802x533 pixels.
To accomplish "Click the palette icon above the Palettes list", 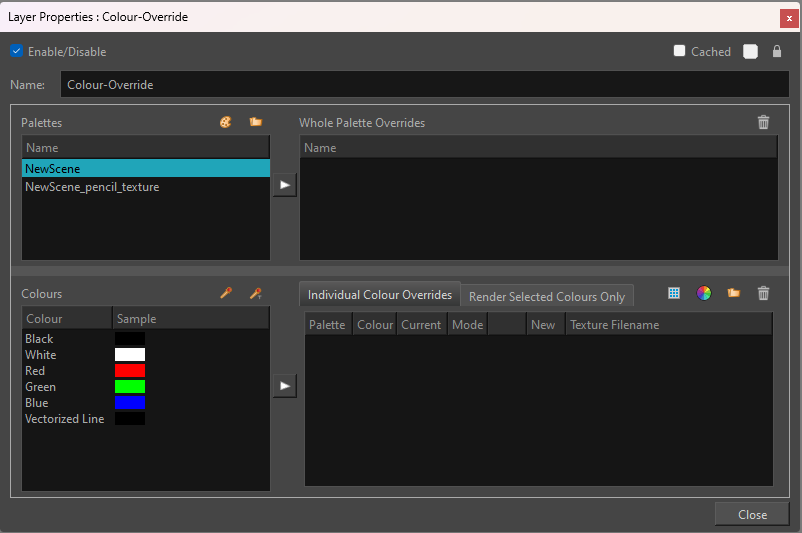I will click(225, 122).
